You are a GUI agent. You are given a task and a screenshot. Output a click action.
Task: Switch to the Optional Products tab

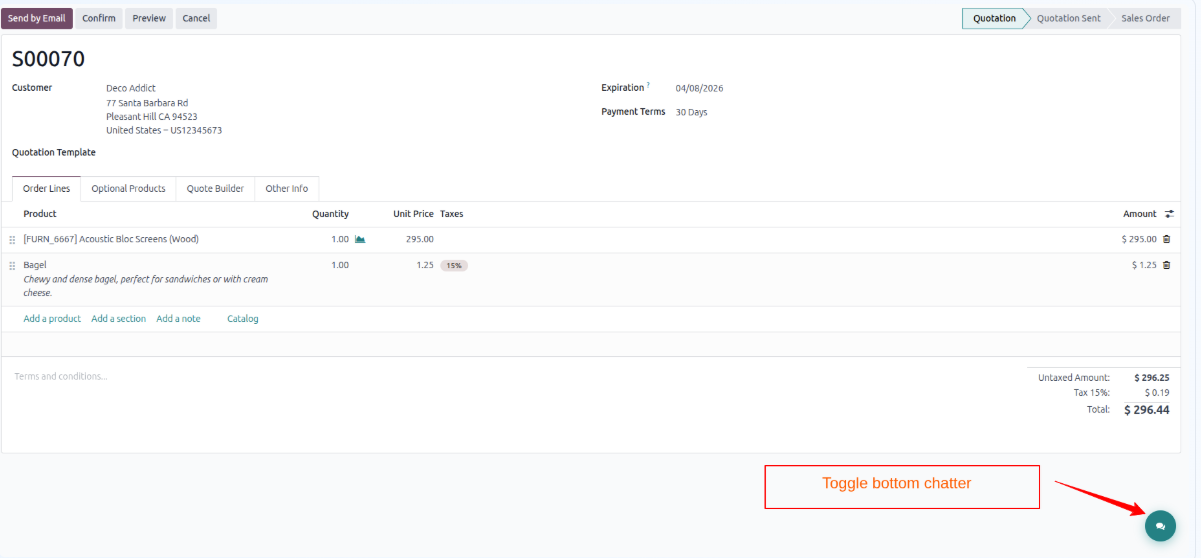pyautogui.click(x=128, y=189)
